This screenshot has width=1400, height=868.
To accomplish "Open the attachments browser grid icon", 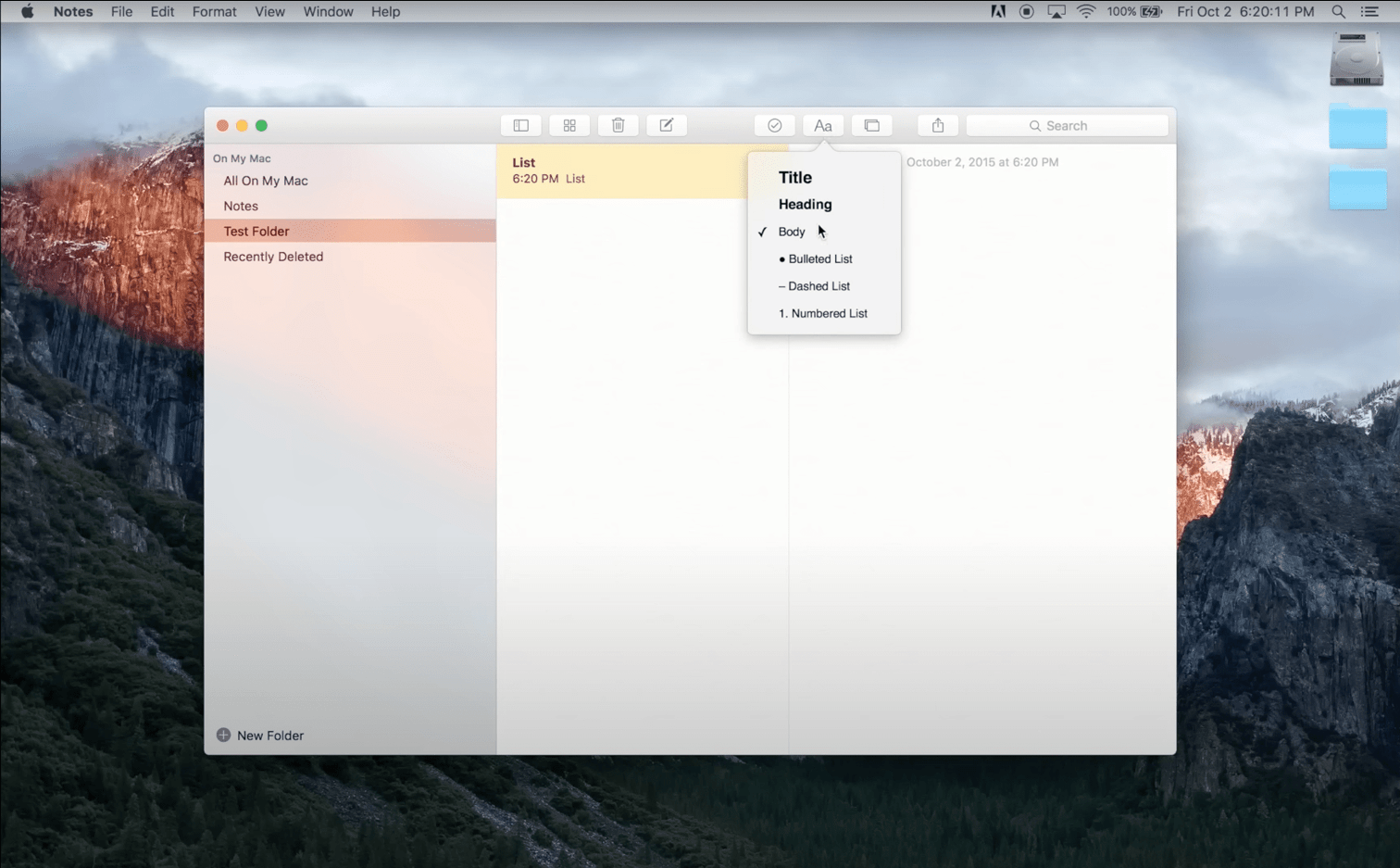I will pos(569,125).
